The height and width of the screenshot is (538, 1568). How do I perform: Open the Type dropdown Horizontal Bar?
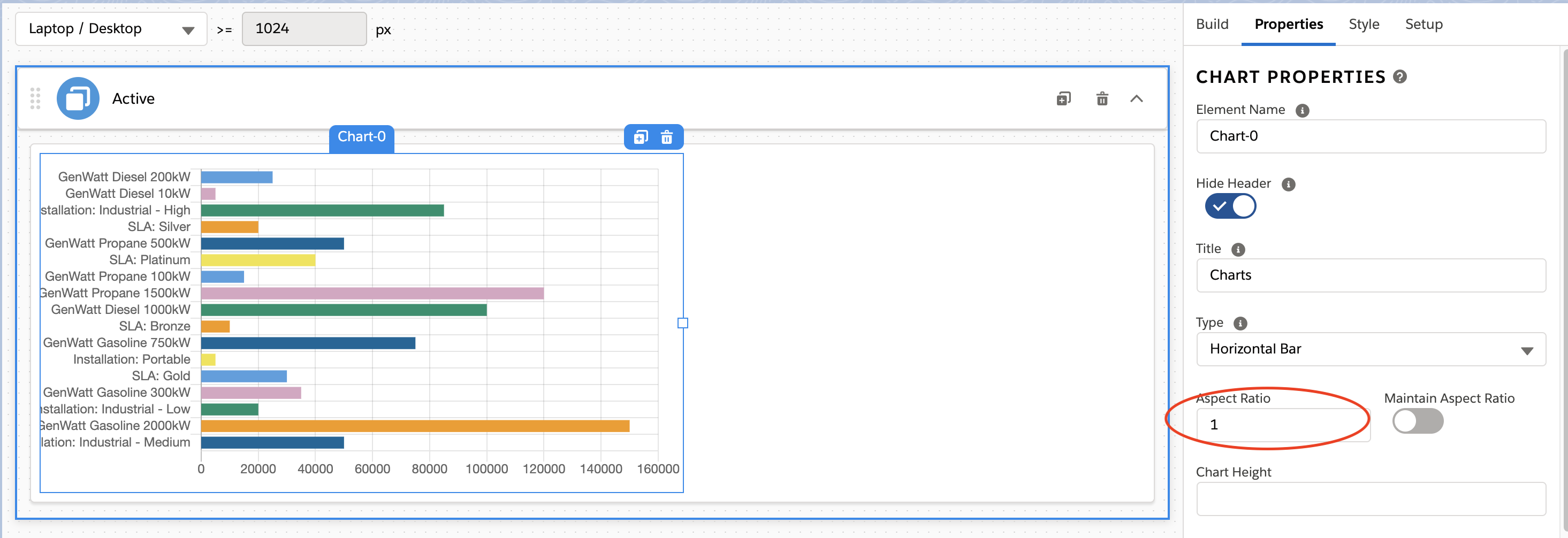(1371, 349)
